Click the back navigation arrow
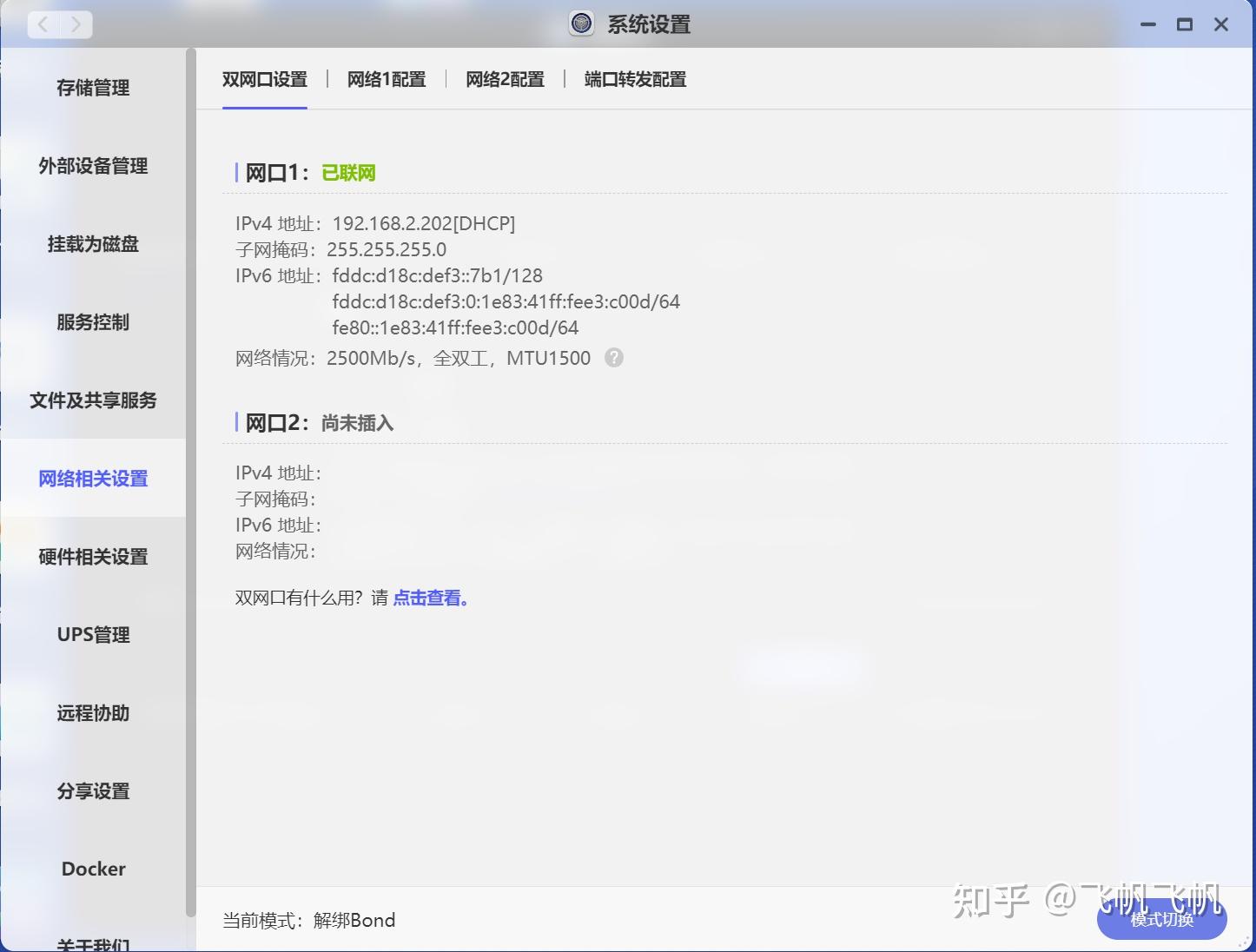 42,24
